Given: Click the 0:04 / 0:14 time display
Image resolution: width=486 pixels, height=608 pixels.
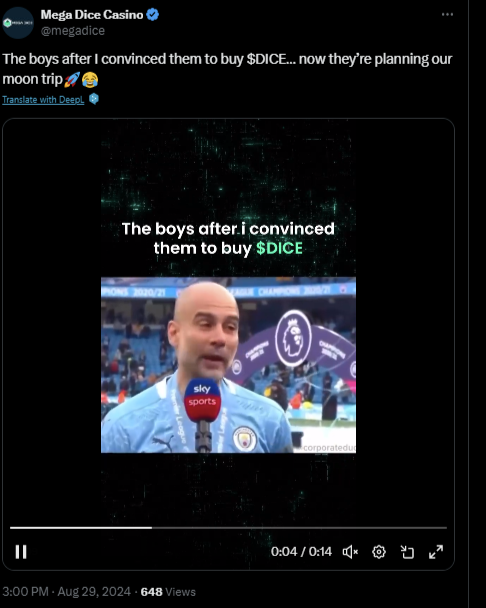Looking at the screenshot, I should [x=301, y=552].
